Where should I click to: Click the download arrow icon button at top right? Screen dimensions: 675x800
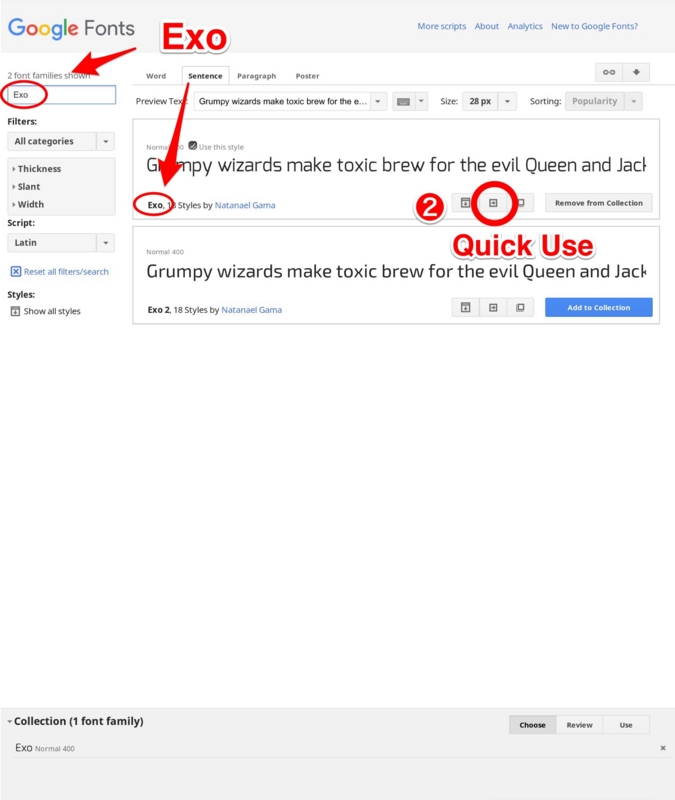636,72
